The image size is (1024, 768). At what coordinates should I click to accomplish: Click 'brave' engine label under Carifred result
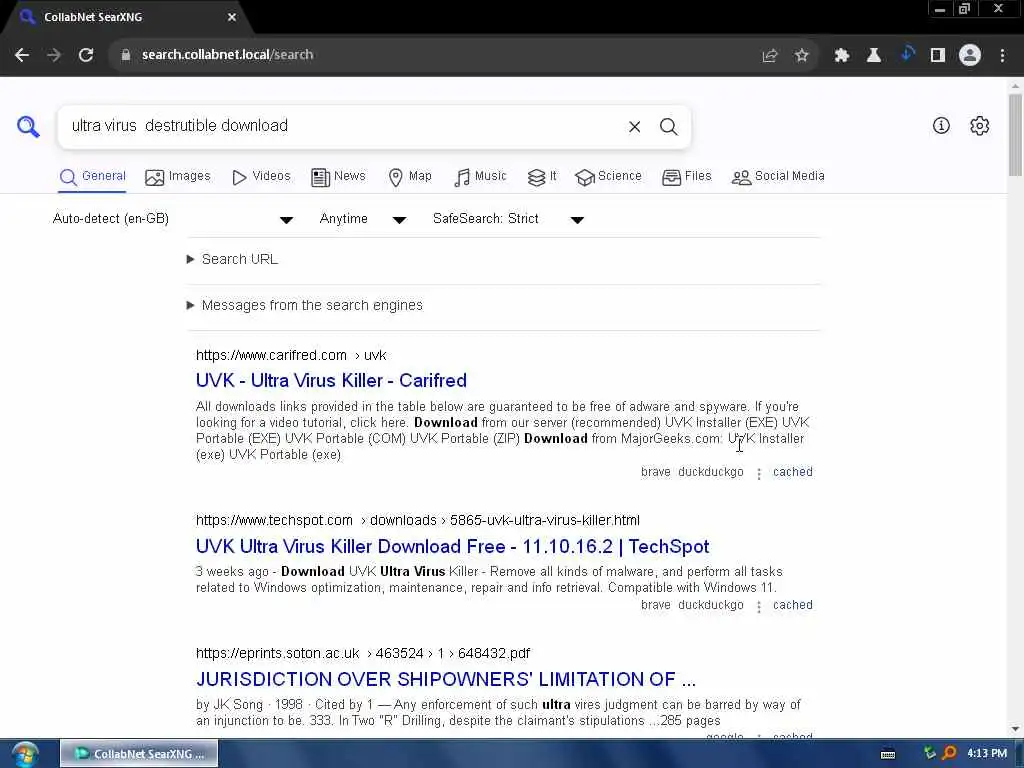(656, 472)
